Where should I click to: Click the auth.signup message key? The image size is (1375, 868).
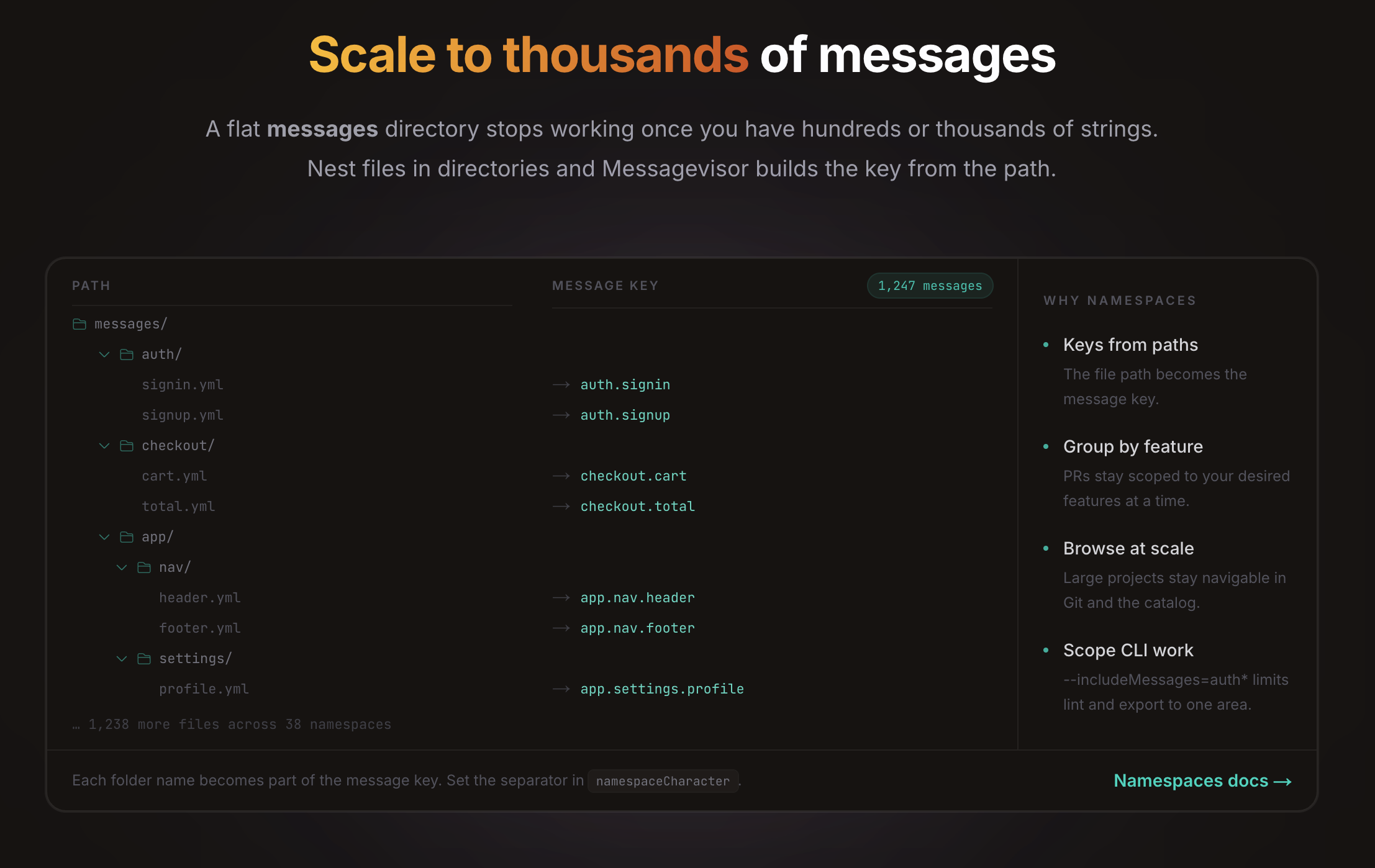coord(625,415)
